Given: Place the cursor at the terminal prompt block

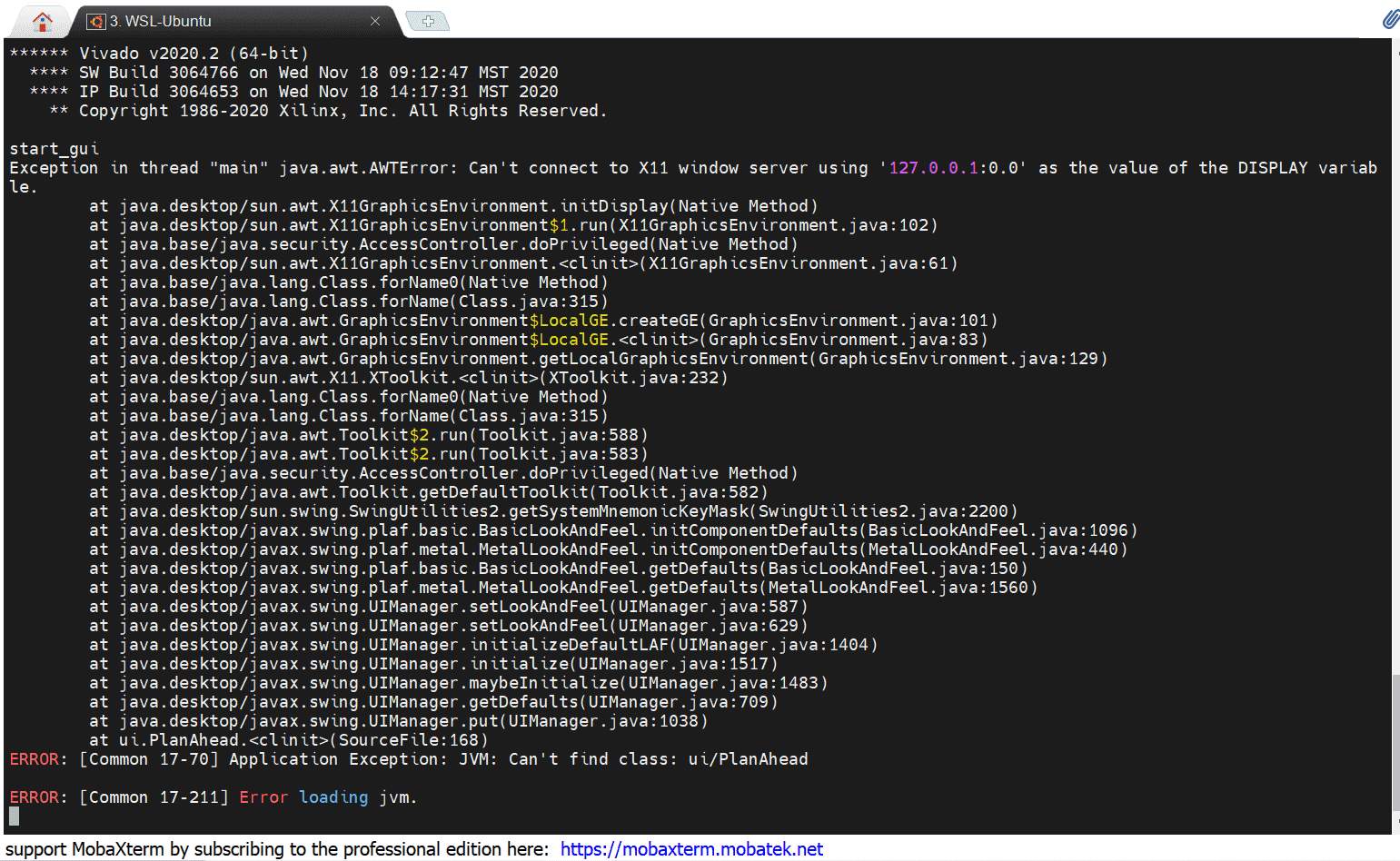Looking at the screenshot, I should (14, 816).
